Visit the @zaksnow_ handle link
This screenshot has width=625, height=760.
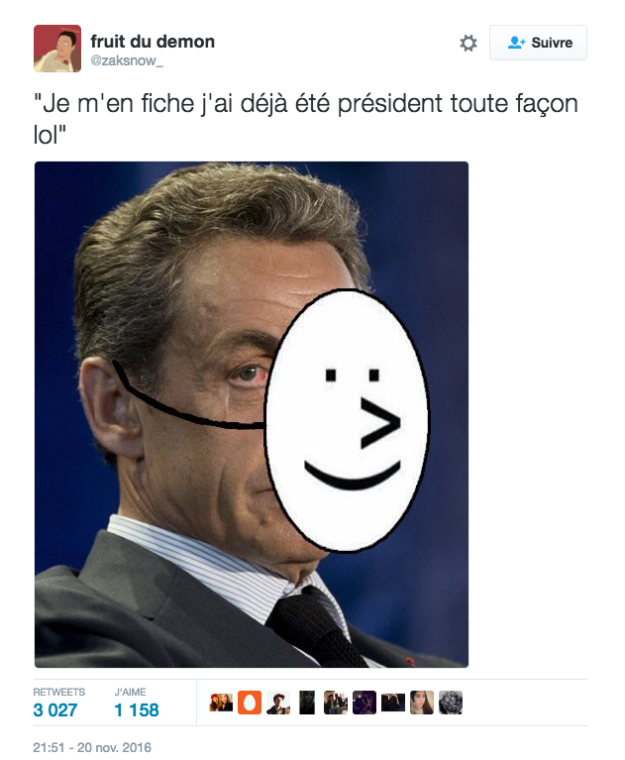point(127,61)
